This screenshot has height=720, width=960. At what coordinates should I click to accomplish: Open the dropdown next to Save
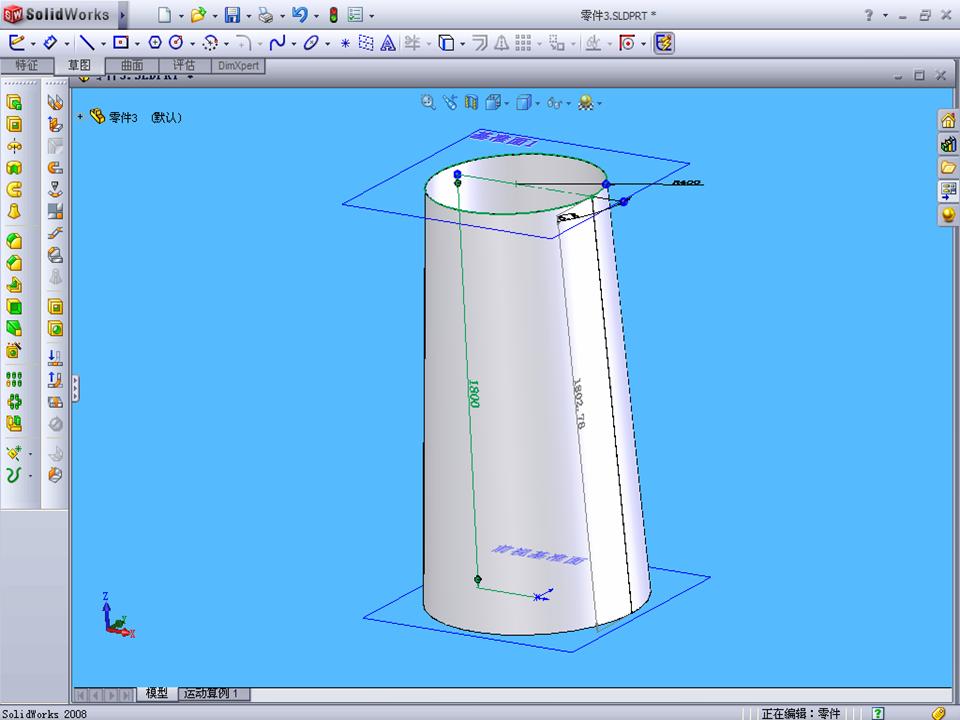point(249,16)
